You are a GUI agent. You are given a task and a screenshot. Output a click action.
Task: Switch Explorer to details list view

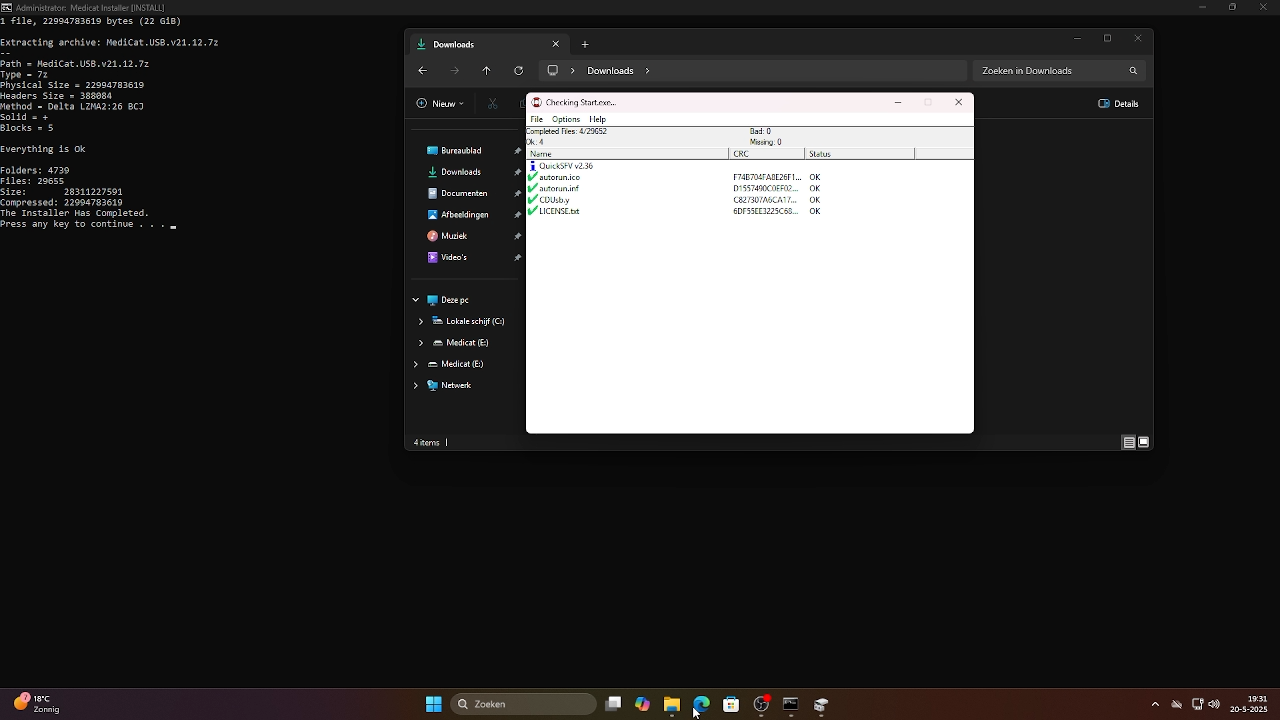(x=1128, y=442)
